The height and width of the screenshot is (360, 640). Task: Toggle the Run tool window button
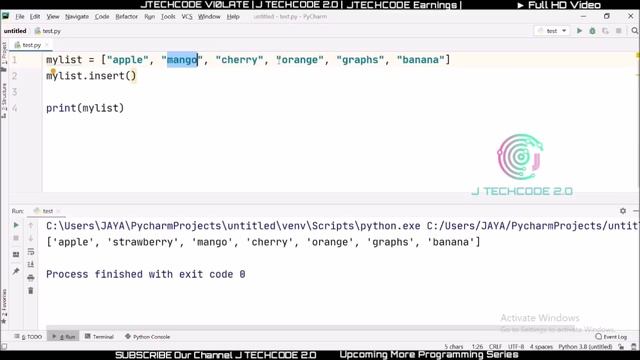coord(64,337)
